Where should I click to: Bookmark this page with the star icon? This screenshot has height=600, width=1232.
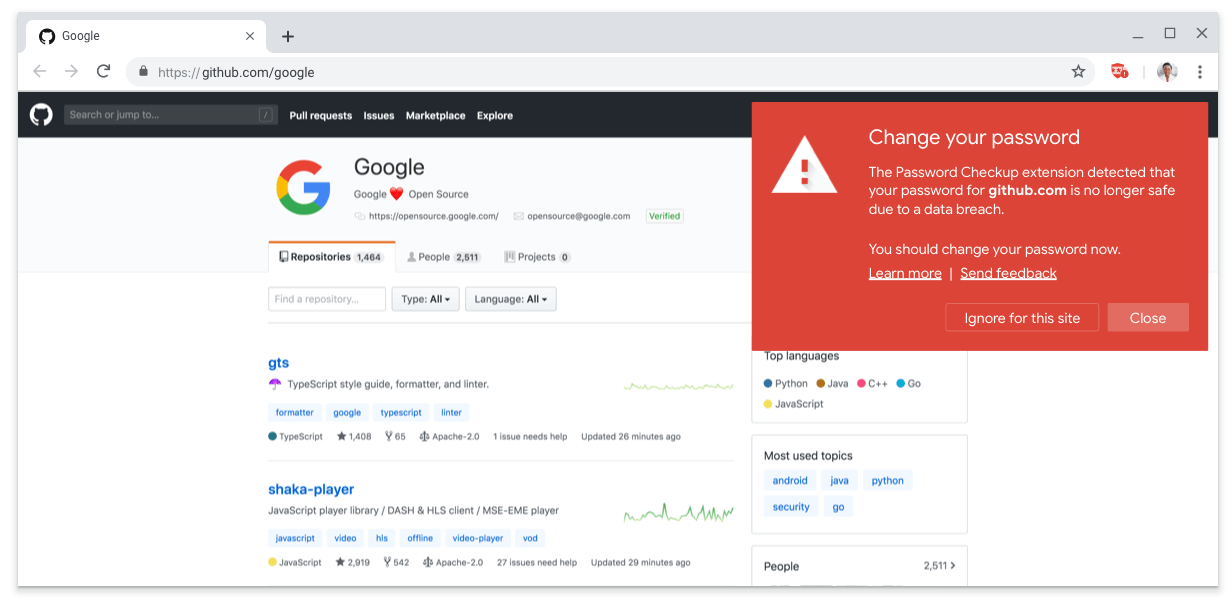coord(1078,72)
